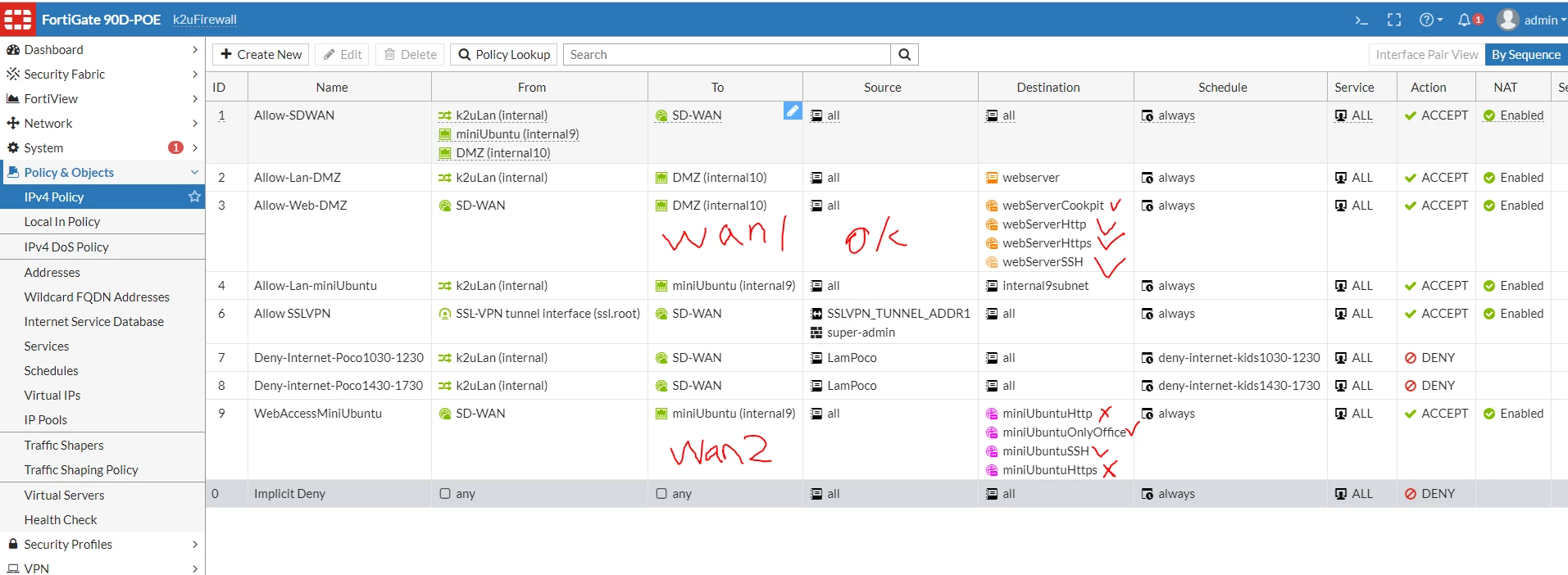Viewport: 1568px width, 575px height.
Task: Click the search magnifier button
Action: tap(904, 54)
